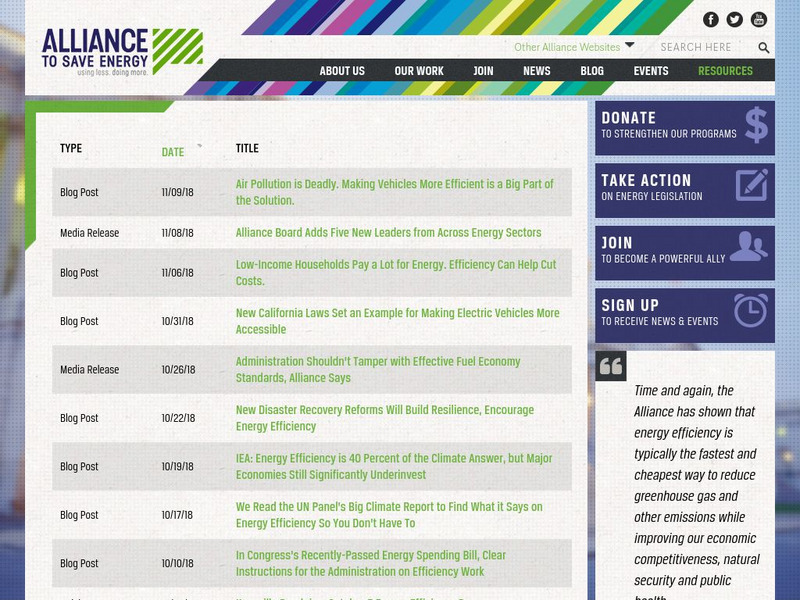This screenshot has height=600, width=800.
Task: Open Alliance Board Adds Five New Leaders
Action: 388,233
